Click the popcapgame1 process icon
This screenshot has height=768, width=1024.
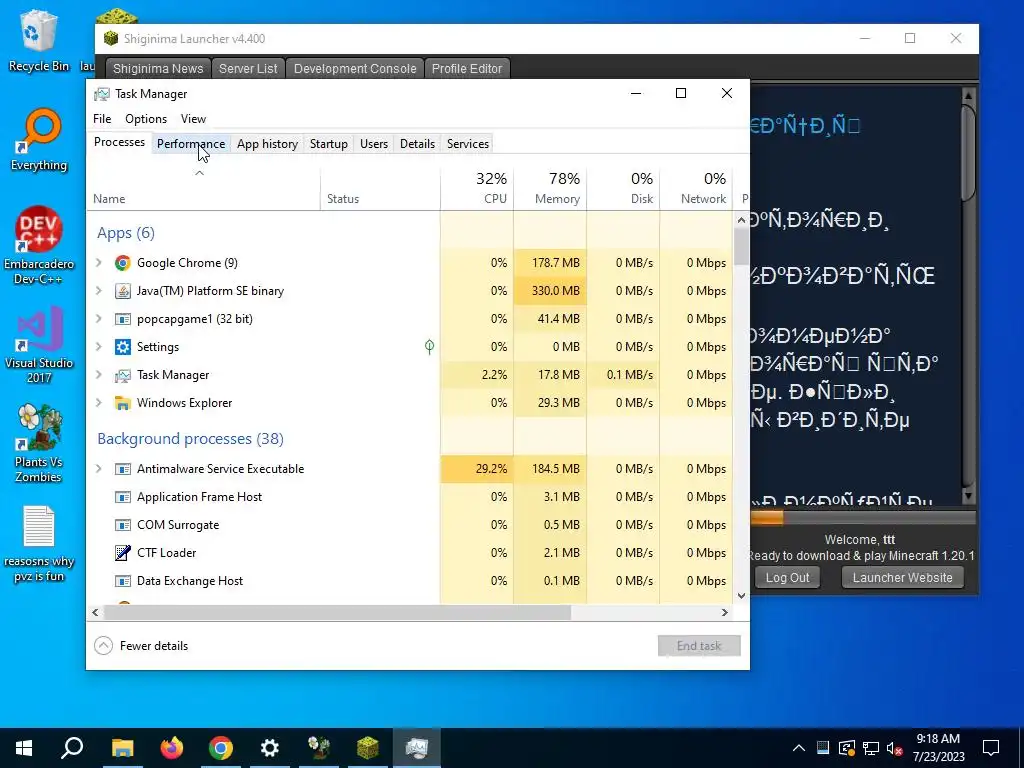click(122, 319)
